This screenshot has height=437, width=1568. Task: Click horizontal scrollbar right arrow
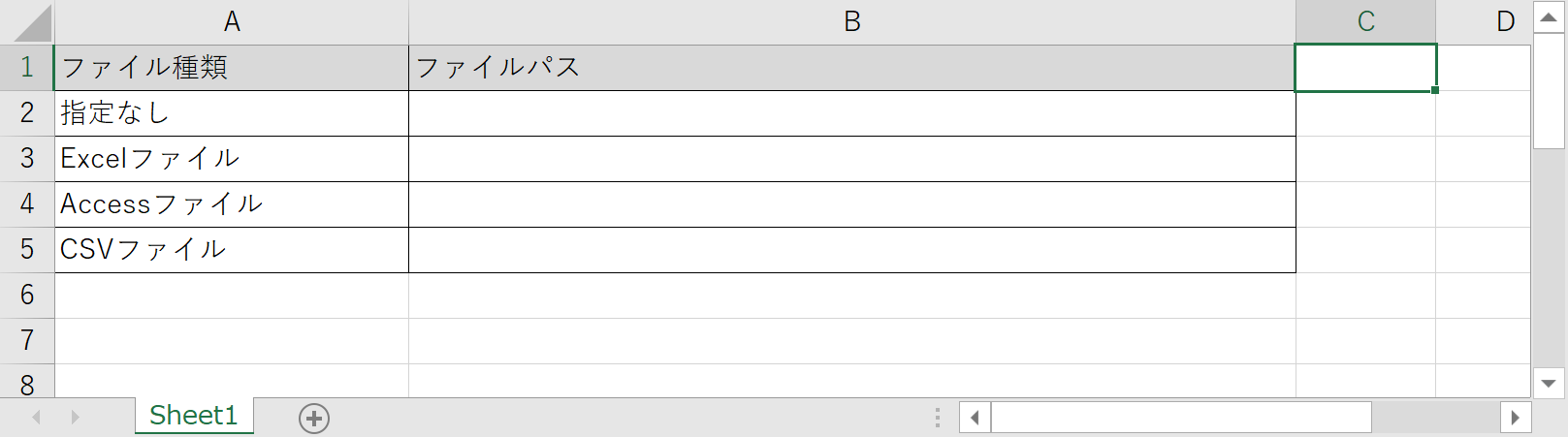1515,419
